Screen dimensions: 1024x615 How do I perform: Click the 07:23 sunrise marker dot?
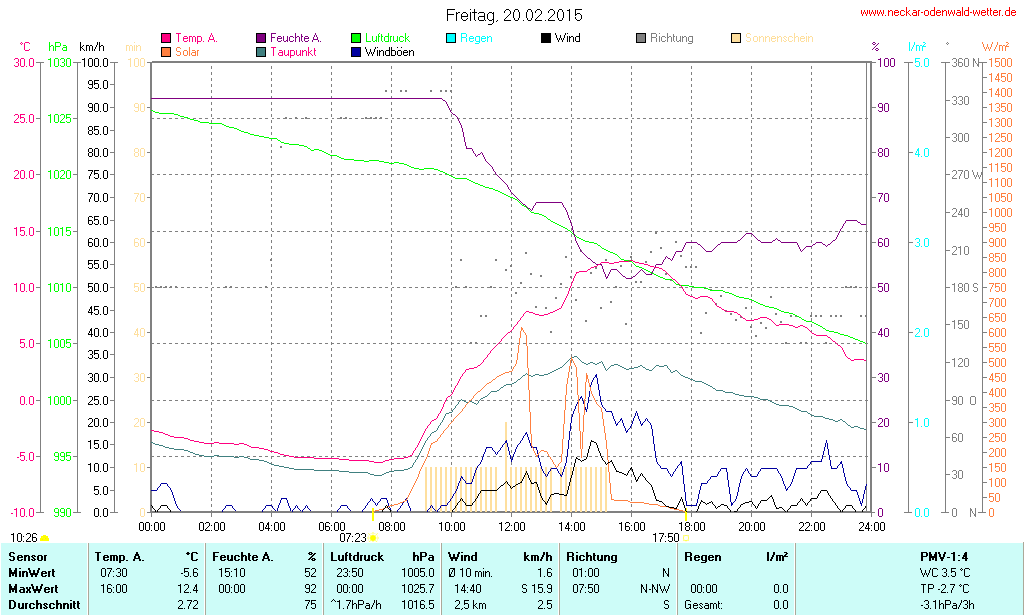[373, 538]
